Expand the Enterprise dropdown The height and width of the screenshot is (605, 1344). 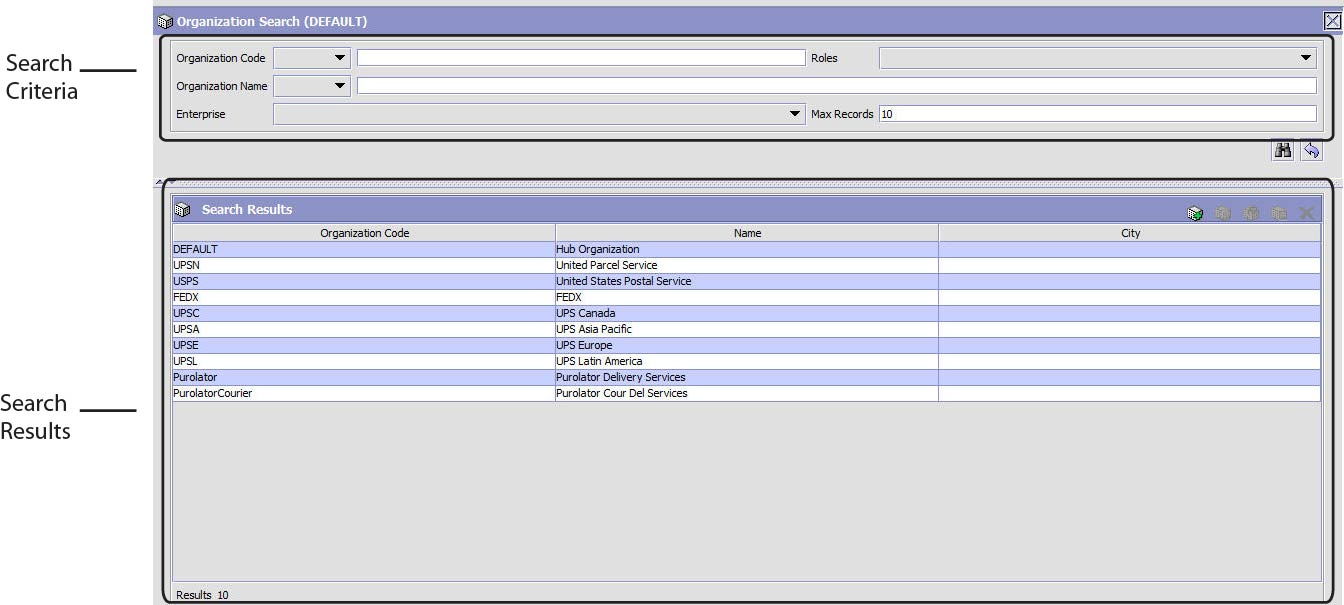[x=539, y=114]
